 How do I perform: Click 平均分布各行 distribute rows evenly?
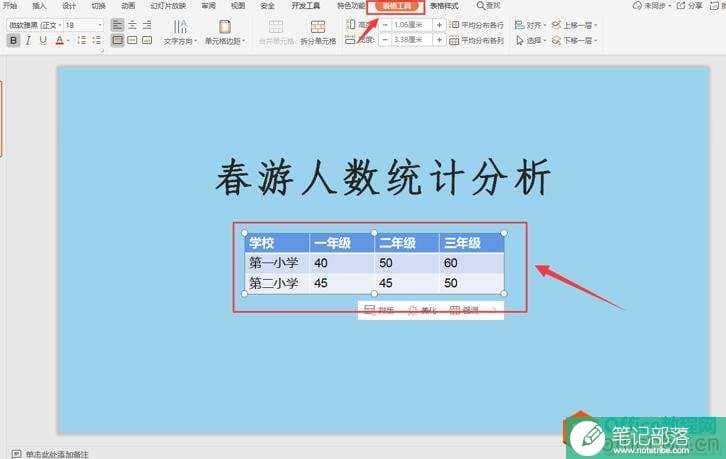477,25
